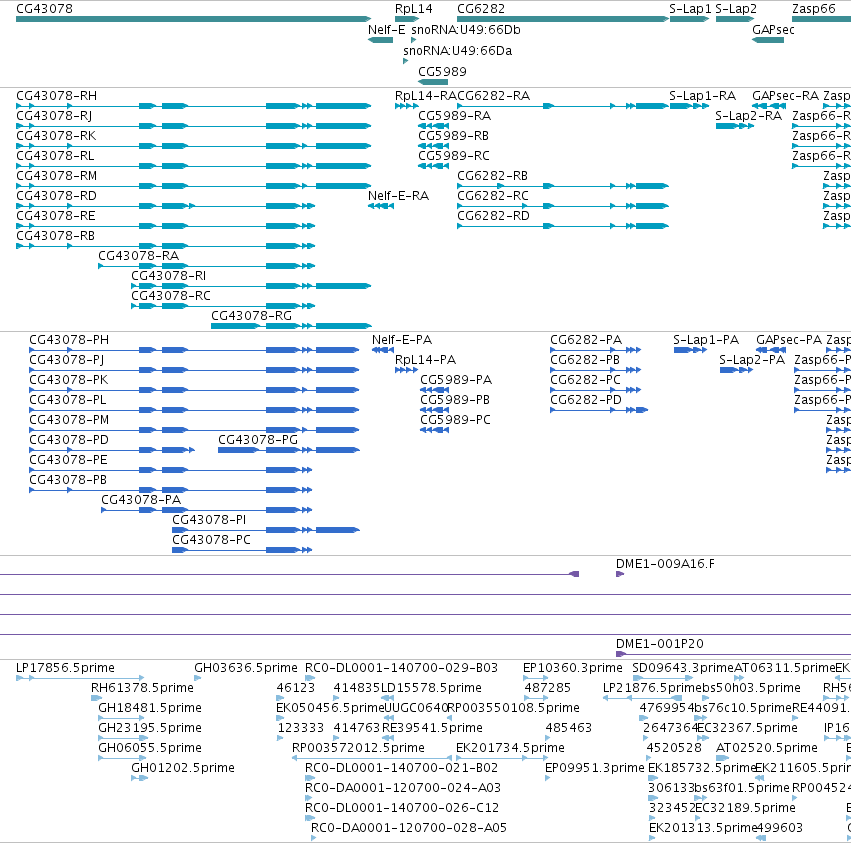Click transcript label CG43078-RJ
The image size is (851, 843).
click(54, 116)
